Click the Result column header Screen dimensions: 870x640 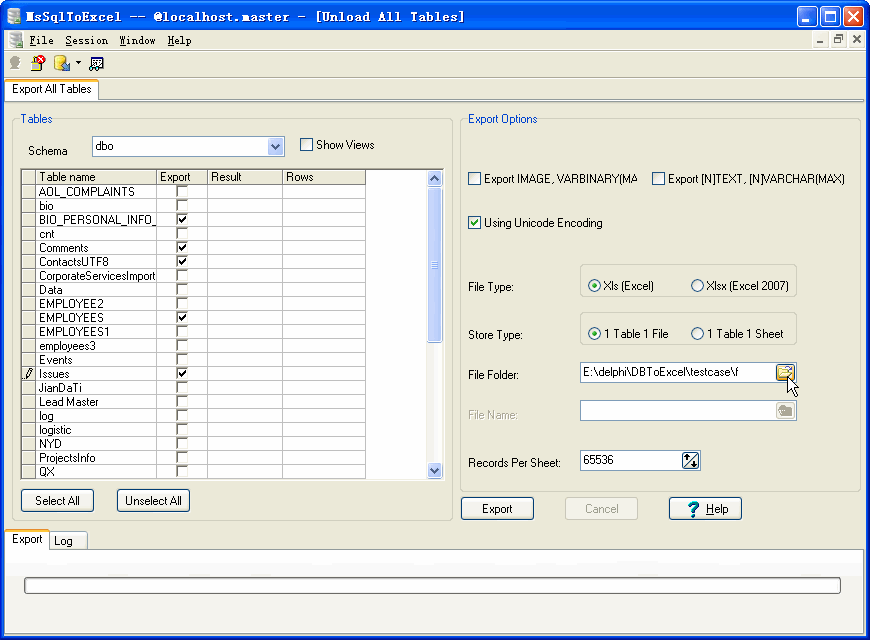pyautogui.click(x=245, y=177)
